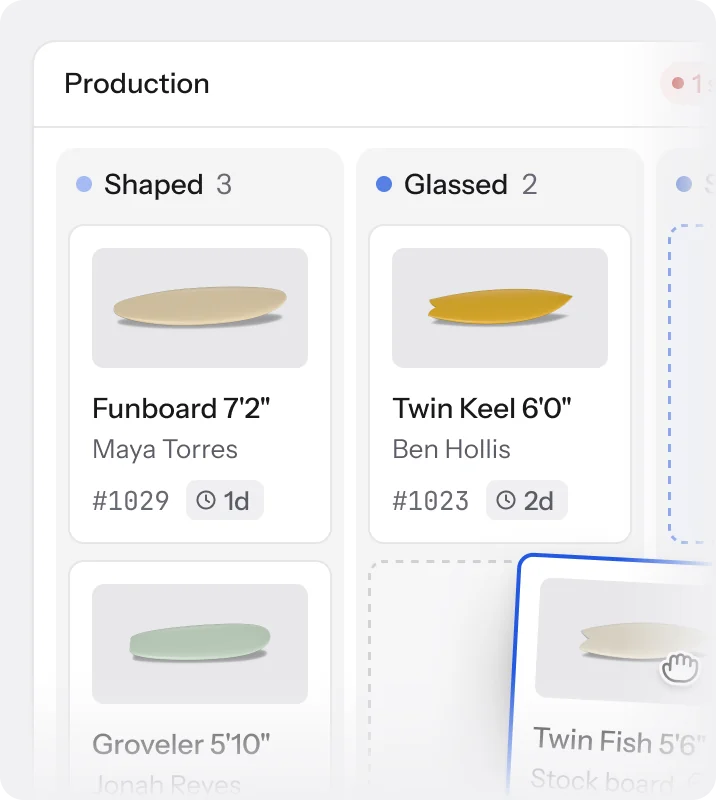Click order number #1029

tap(131, 501)
